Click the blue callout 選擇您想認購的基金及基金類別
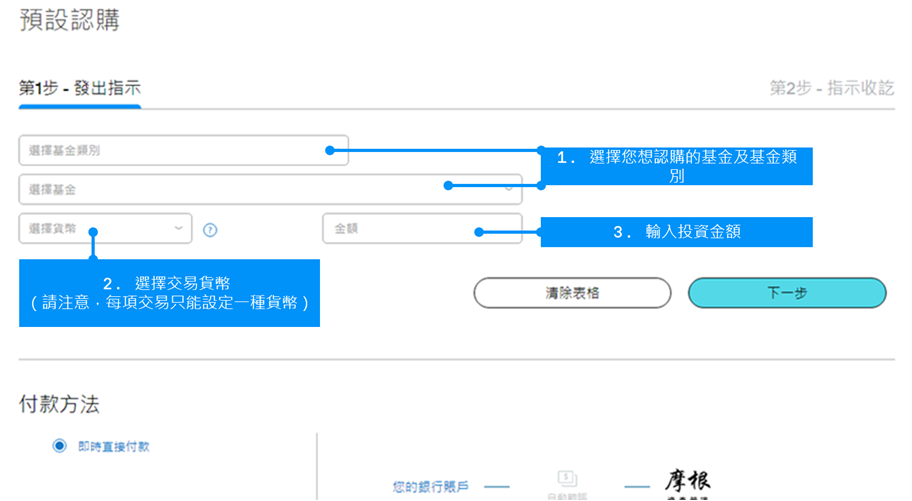 [x=676, y=166]
